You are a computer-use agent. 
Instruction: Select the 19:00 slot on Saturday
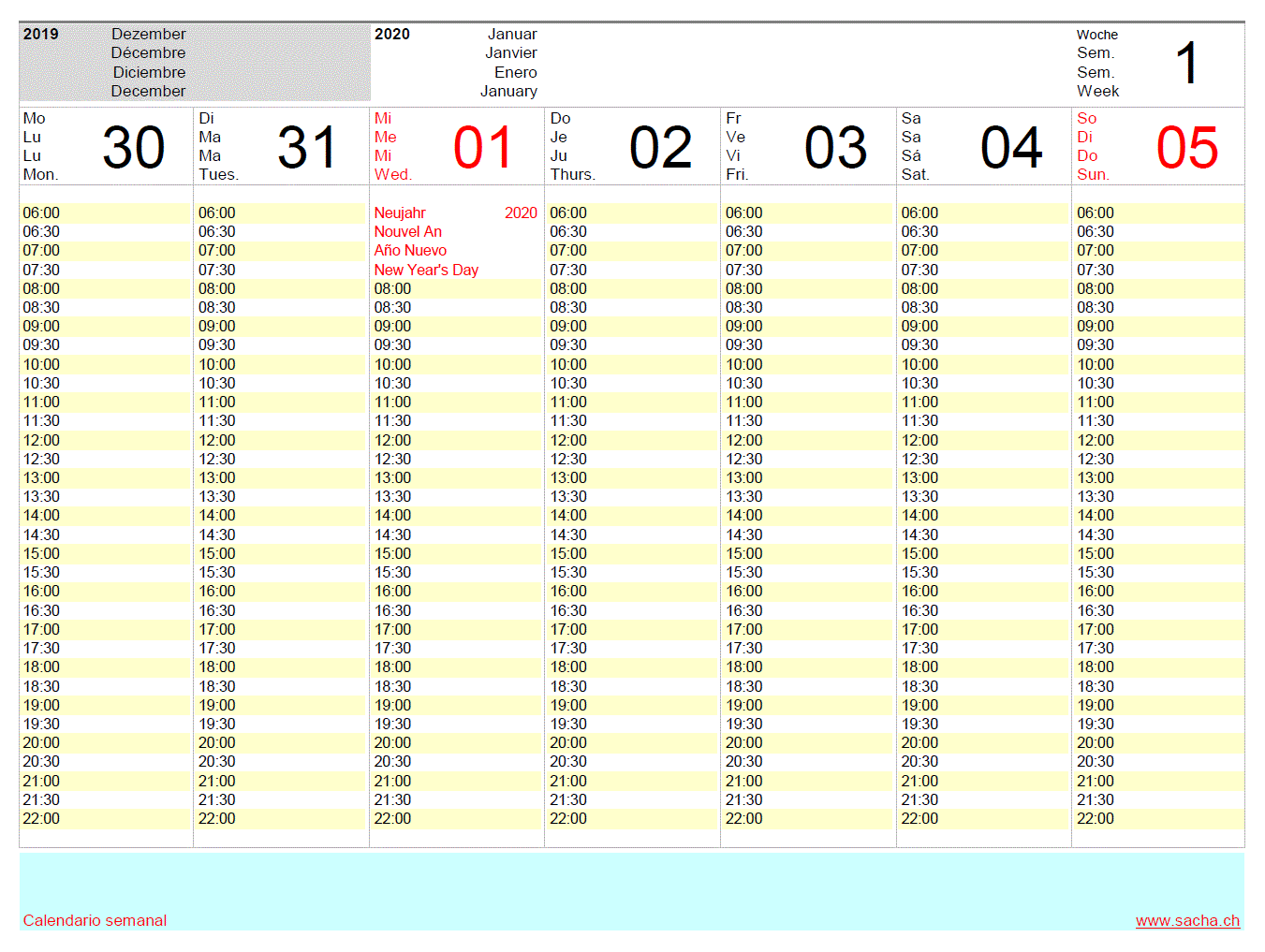tap(984, 706)
